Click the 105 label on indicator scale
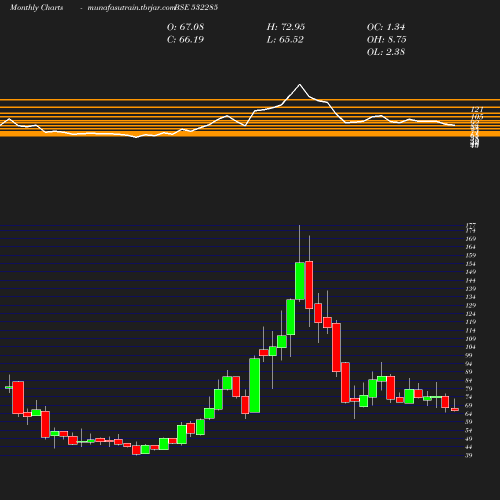 pyautogui.click(x=477, y=117)
